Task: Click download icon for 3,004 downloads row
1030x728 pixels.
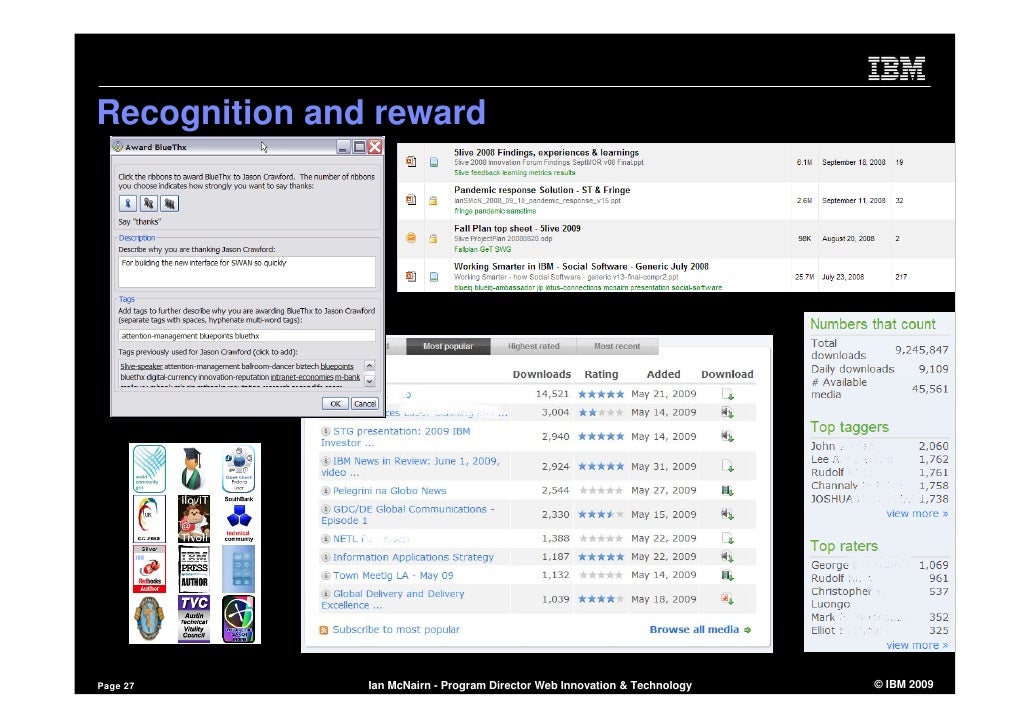Action: [x=727, y=413]
